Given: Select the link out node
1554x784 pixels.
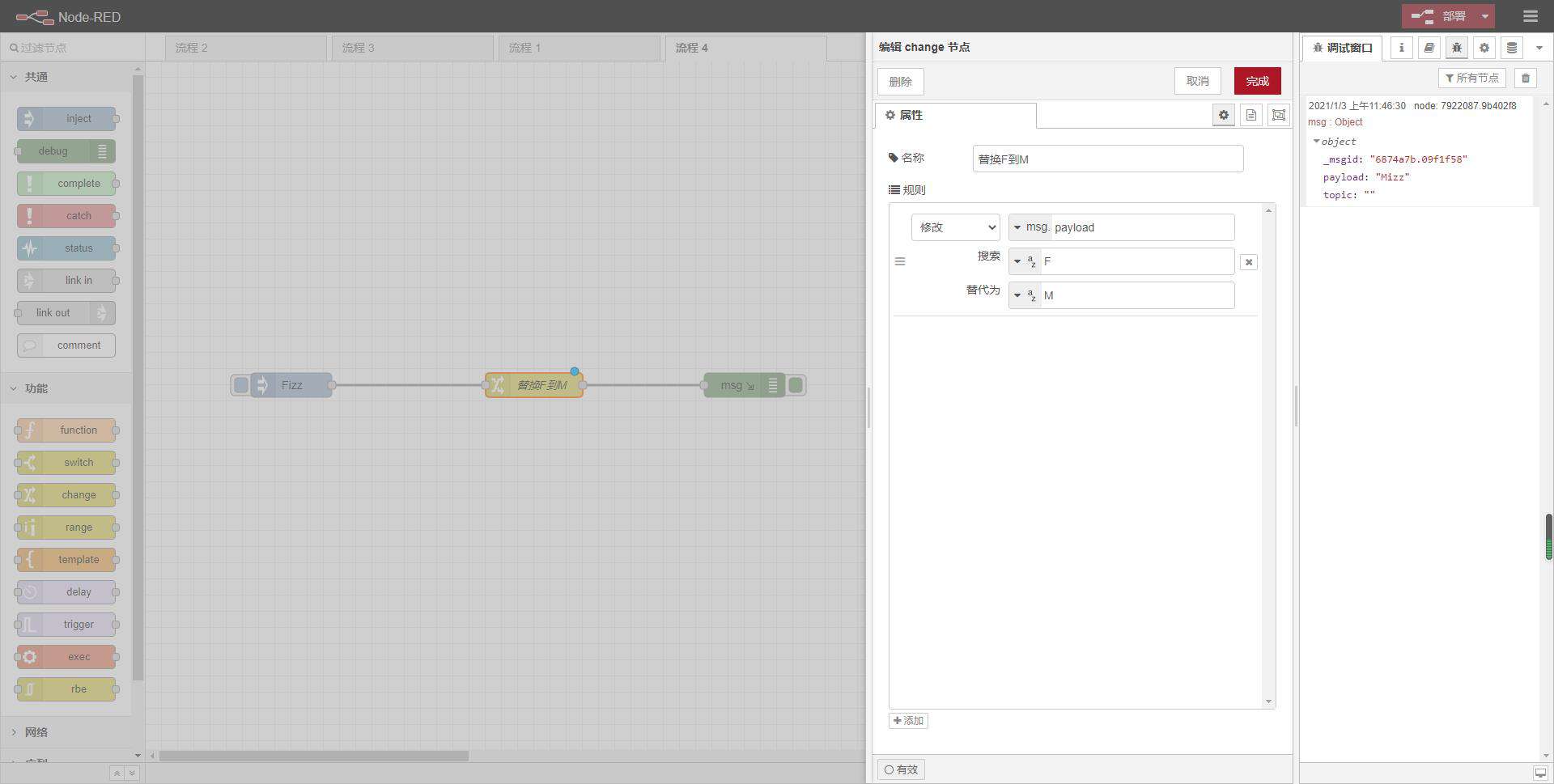Looking at the screenshot, I should point(66,313).
